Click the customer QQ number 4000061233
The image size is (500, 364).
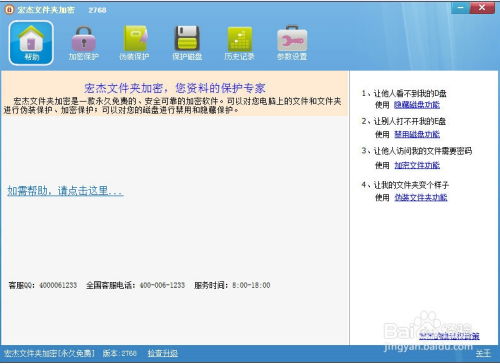(x=58, y=285)
